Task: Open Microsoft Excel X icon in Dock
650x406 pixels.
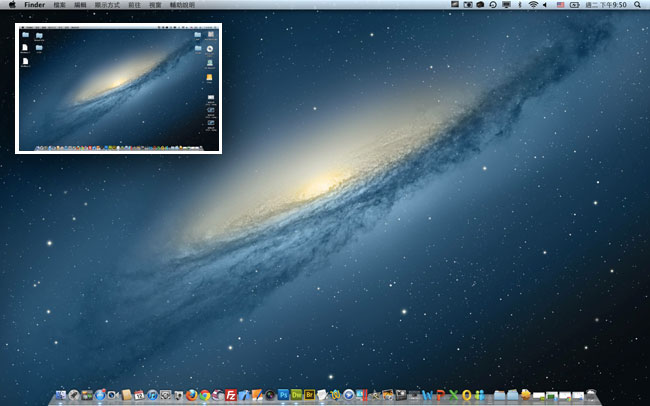Action: tap(454, 395)
